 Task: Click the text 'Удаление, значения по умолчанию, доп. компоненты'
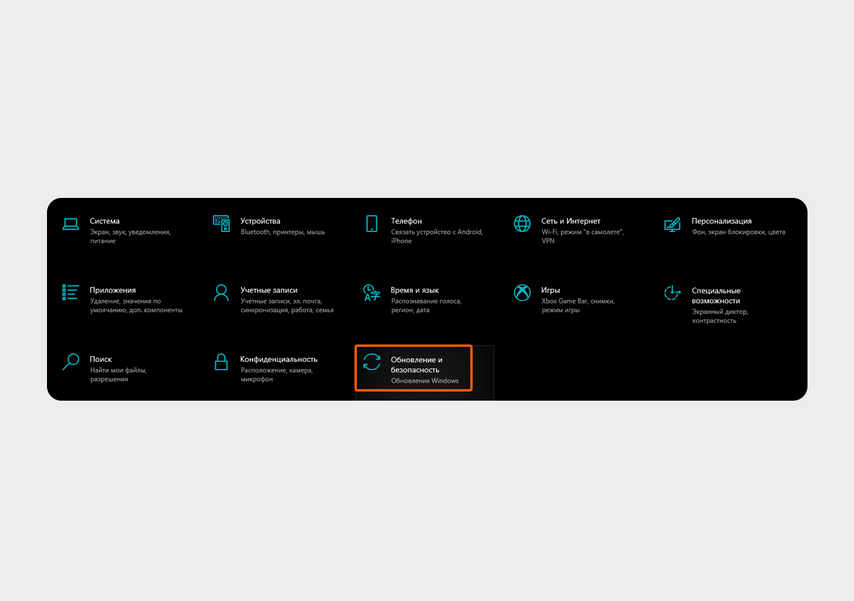(136, 306)
